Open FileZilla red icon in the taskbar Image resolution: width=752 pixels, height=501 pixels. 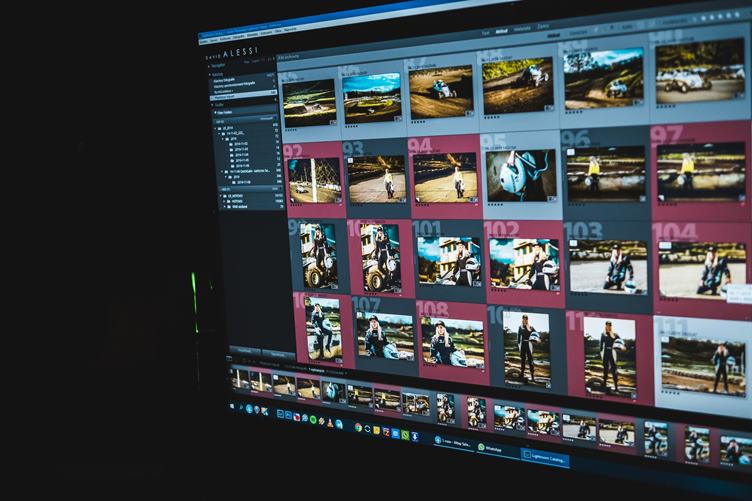(386, 432)
